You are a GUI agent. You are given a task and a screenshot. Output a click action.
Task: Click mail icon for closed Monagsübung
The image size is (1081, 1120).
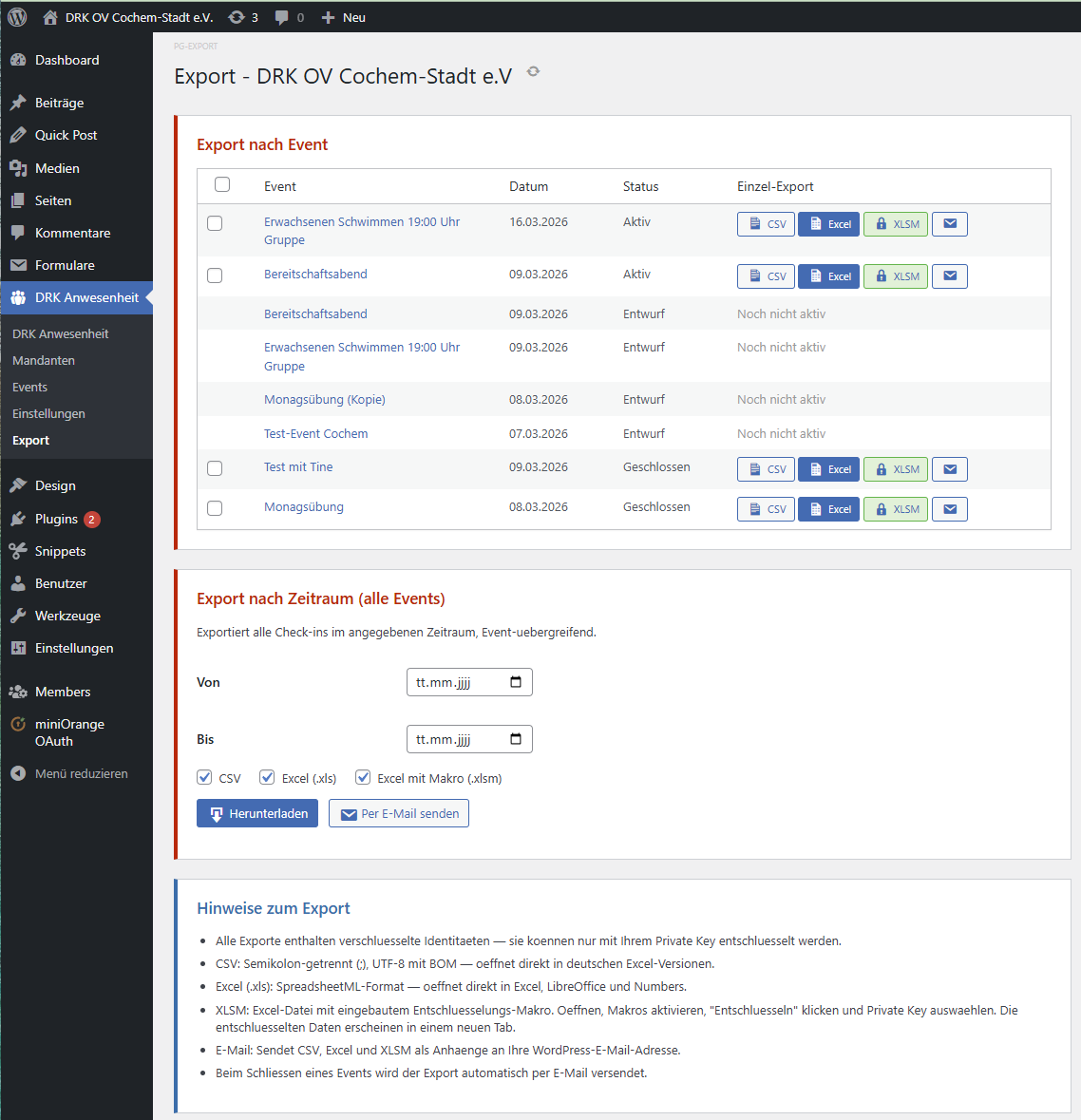[x=950, y=509]
